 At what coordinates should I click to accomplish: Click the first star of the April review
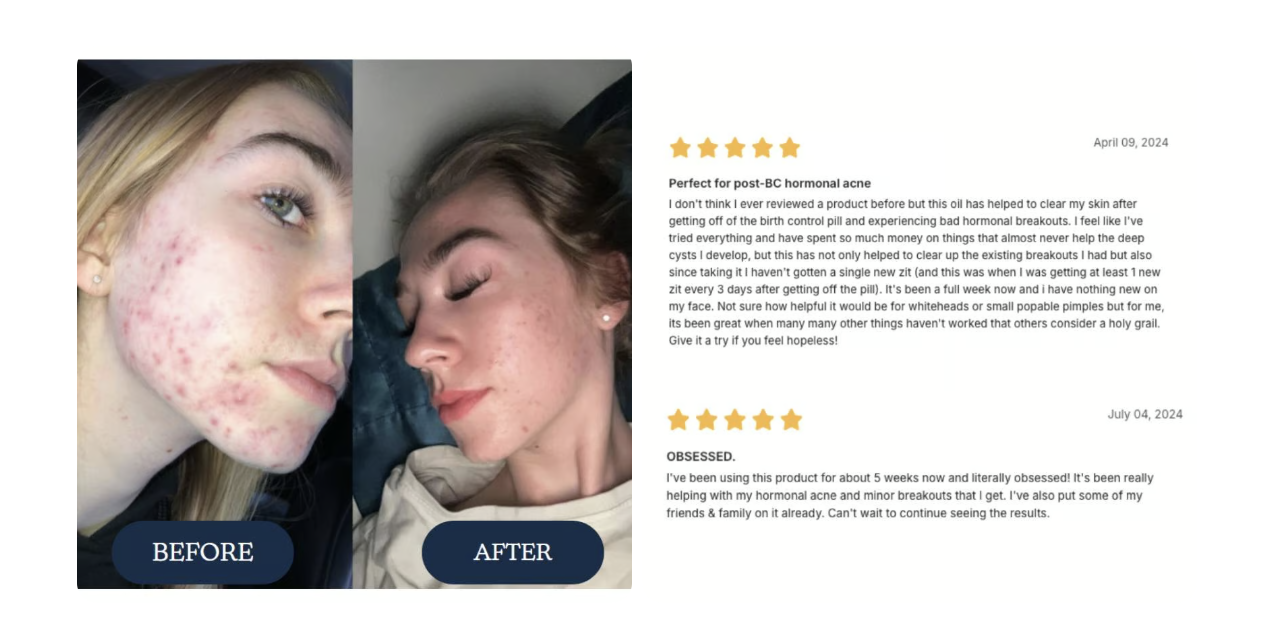[x=680, y=148]
